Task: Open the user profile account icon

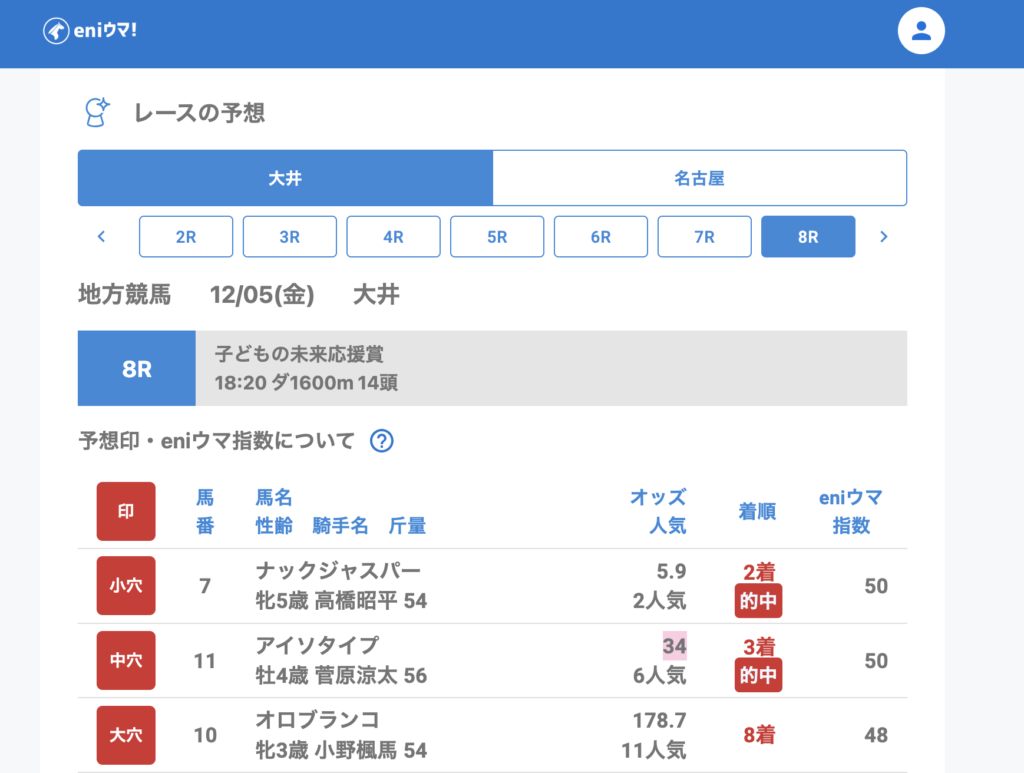Action: (921, 31)
